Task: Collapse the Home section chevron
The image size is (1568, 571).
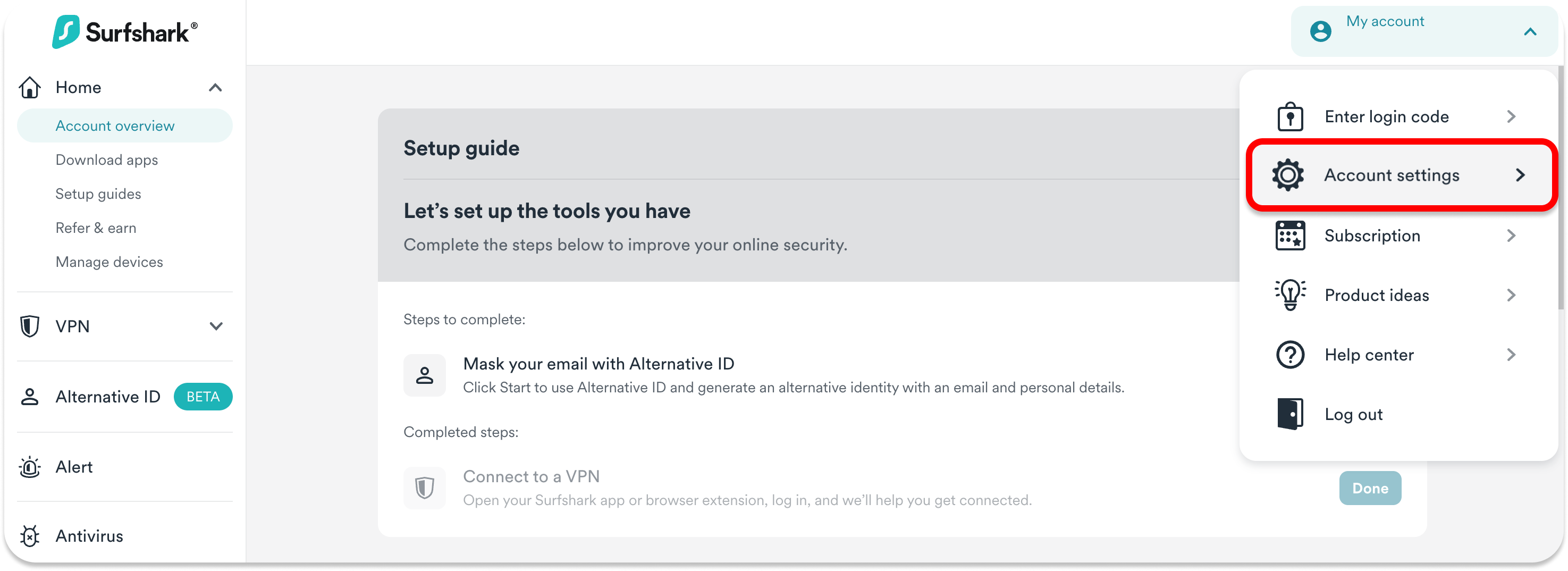Action: pos(215,88)
